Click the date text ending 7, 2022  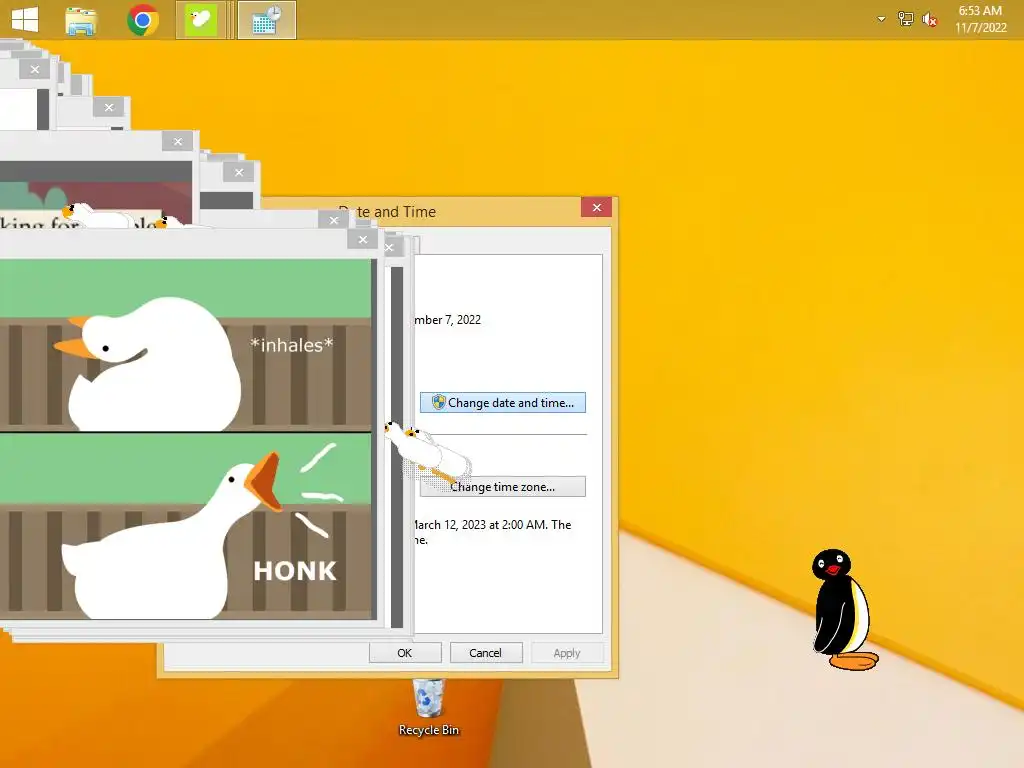coord(448,320)
